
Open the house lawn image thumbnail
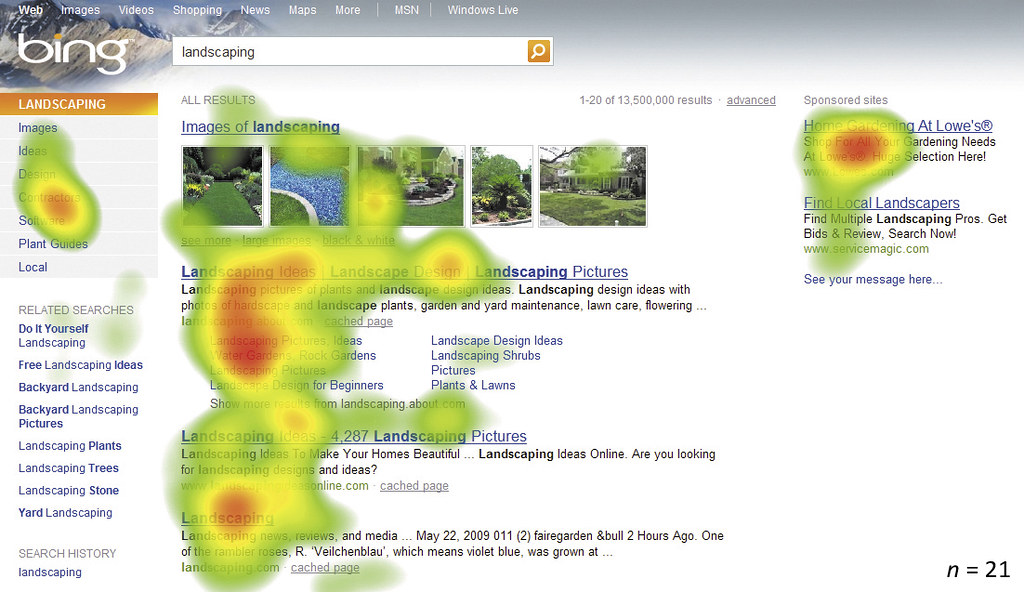coord(592,186)
